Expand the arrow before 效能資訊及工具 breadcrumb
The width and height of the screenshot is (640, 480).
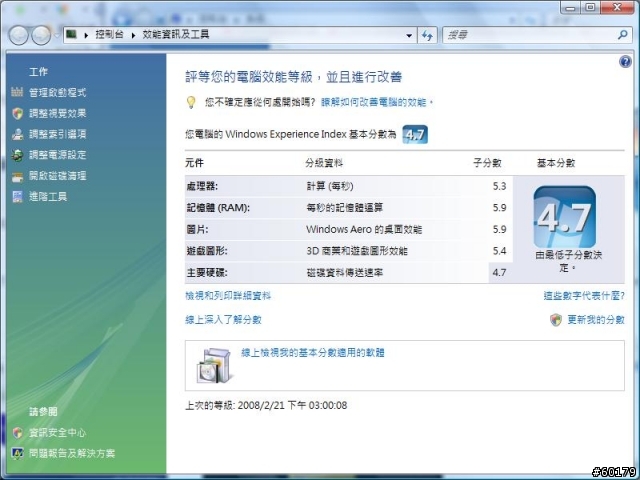pyautogui.click(x=133, y=35)
